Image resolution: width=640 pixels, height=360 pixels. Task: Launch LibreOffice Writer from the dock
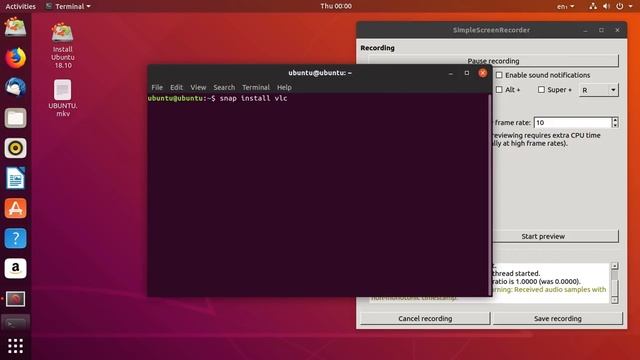point(16,178)
